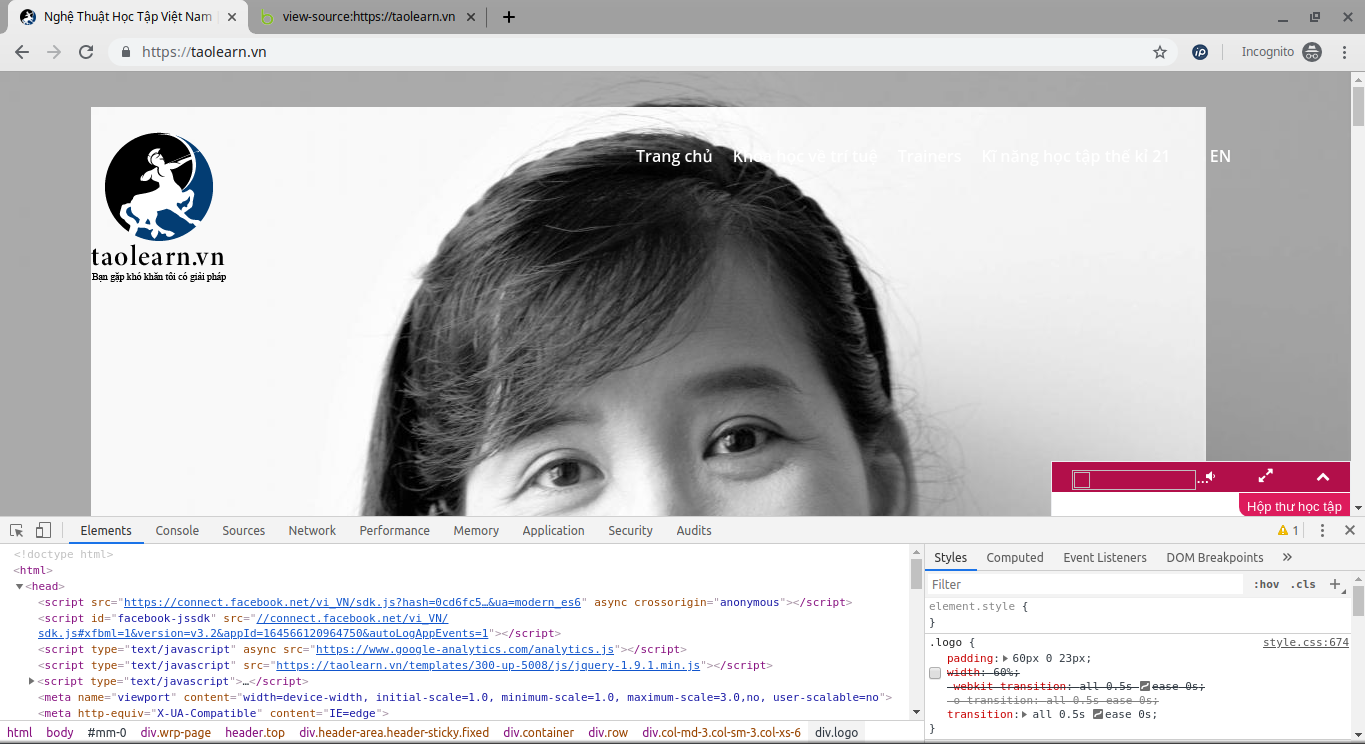Reload the taolearn.vn page
The width and height of the screenshot is (1365, 744).
(86, 52)
